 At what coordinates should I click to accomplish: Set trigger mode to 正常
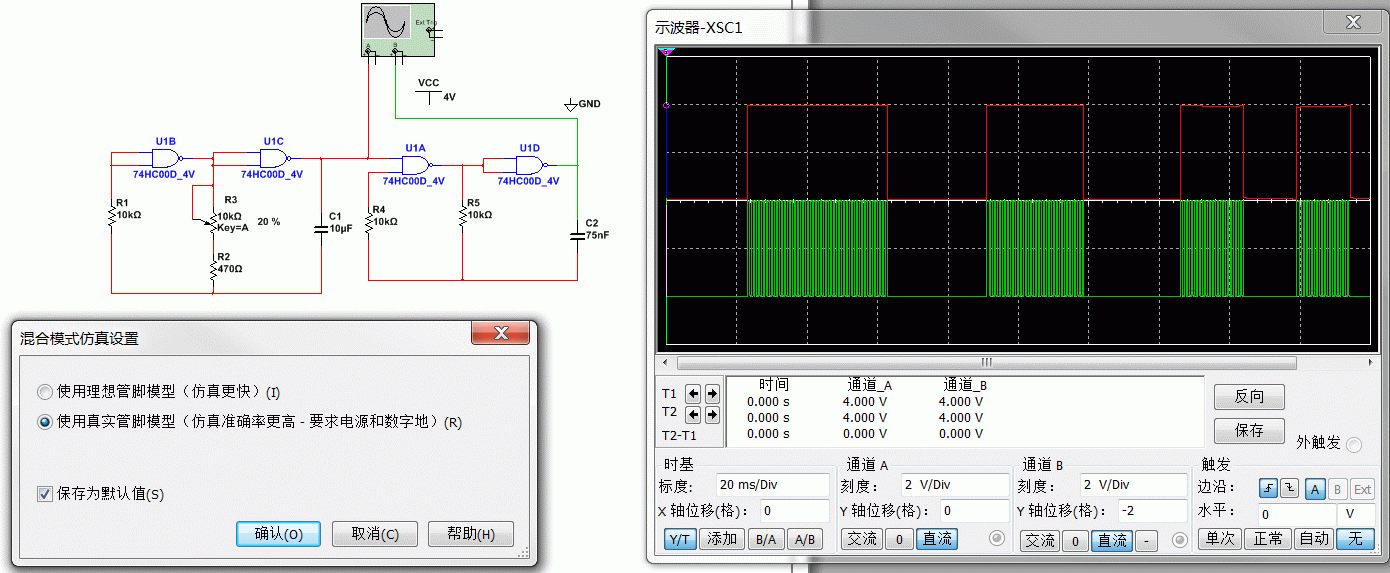tap(1268, 538)
